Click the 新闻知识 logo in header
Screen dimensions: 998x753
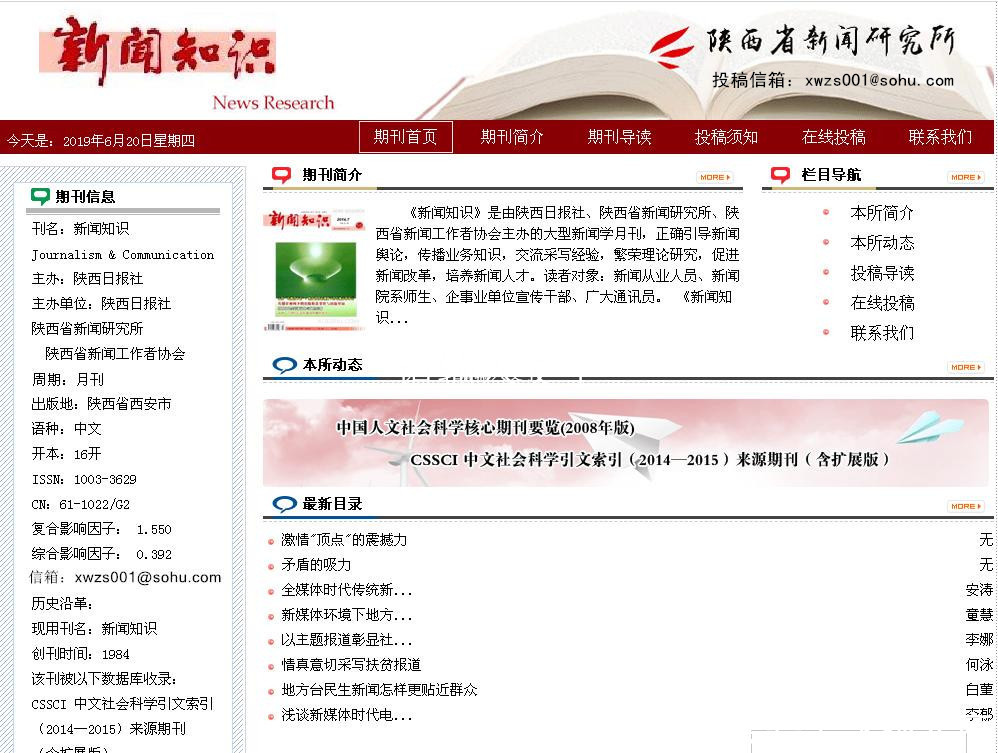click(x=158, y=48)
